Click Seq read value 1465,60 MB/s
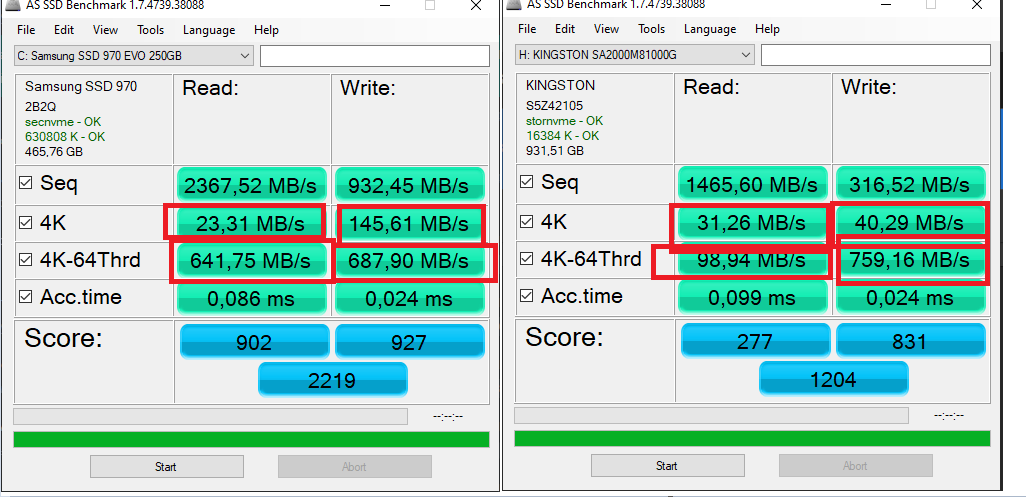The width and height of the screenshot is (1026, 497). coord(753,183)
